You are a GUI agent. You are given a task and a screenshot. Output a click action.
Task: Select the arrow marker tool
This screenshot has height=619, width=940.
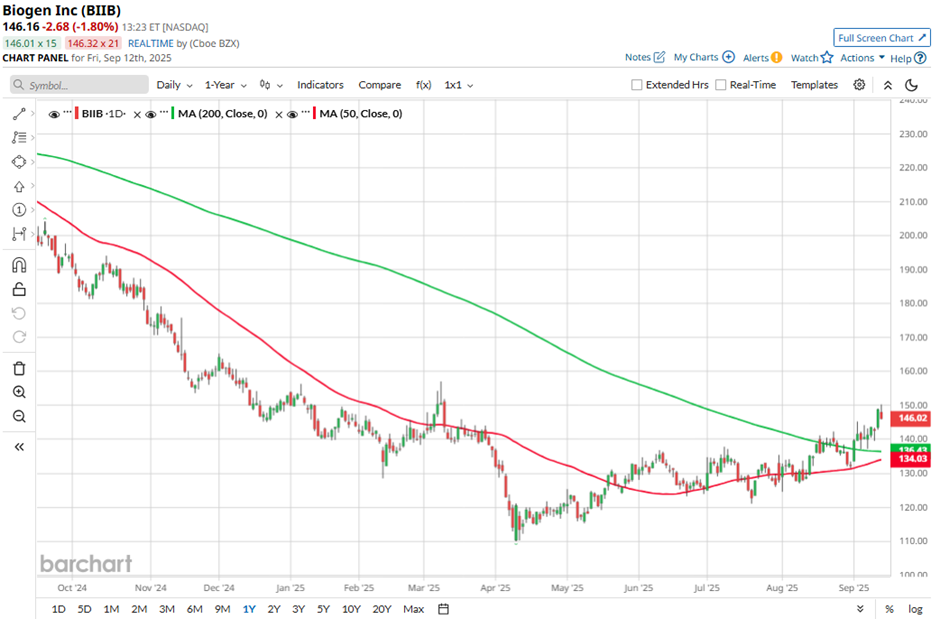click(19, 186)
